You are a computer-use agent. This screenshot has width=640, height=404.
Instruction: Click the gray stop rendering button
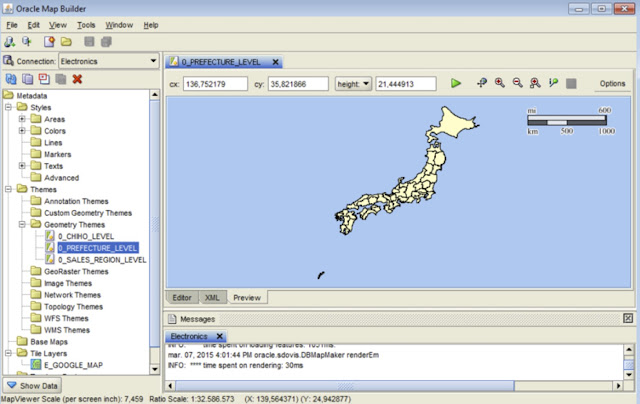[x=571, y=84]
